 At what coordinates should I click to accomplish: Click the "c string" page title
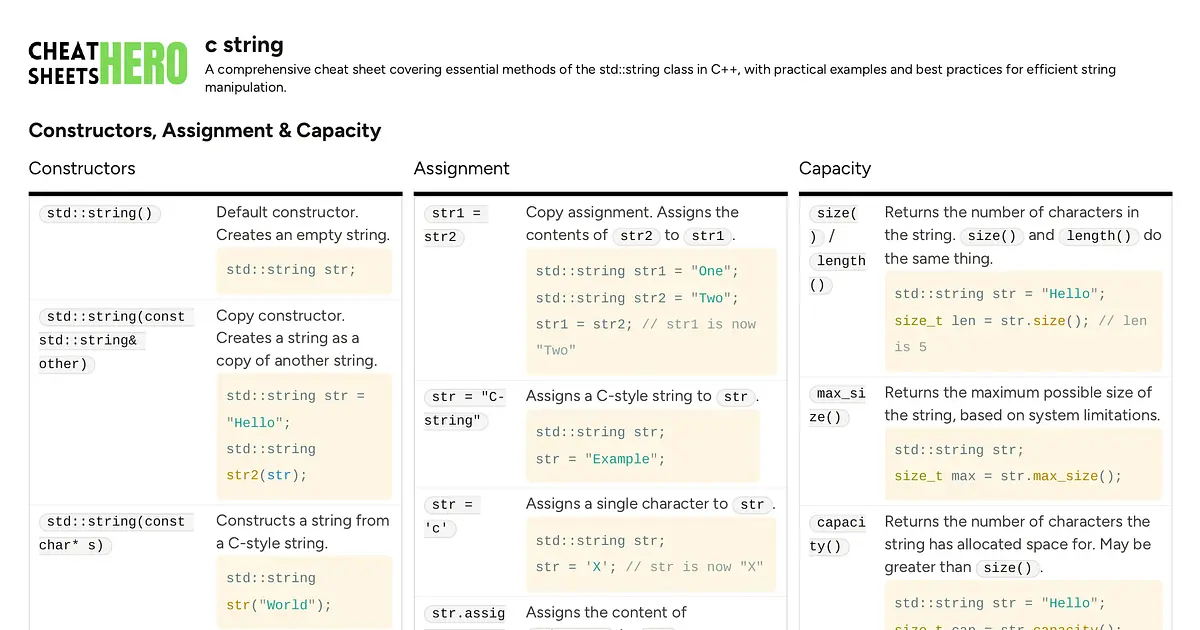tap(244, 44)
